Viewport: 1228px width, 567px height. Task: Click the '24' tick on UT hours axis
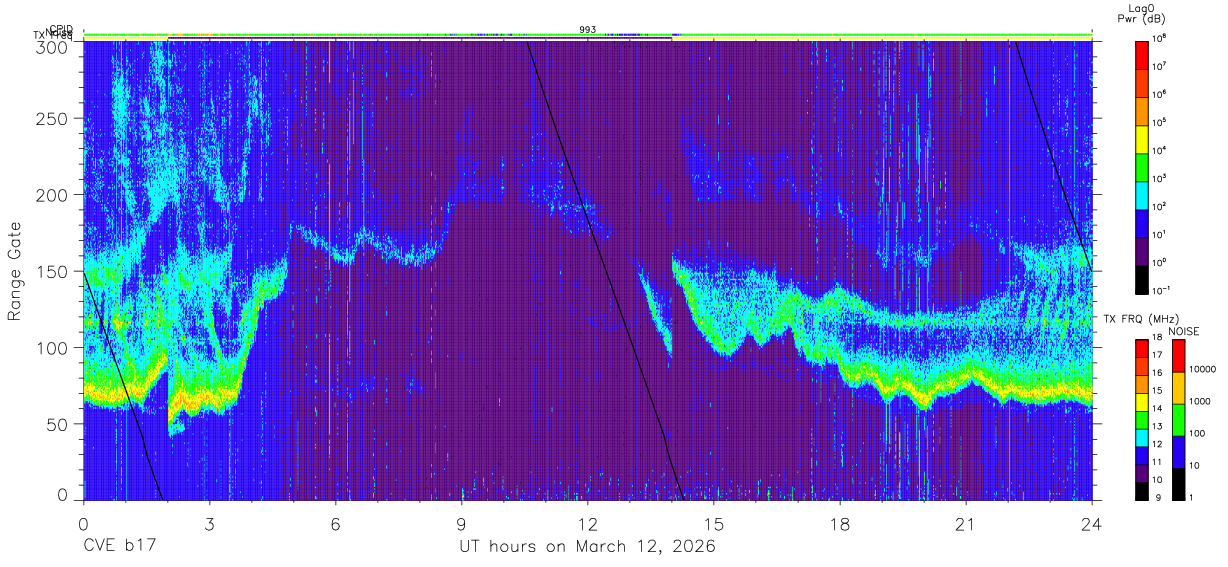tap(1092, 524)
